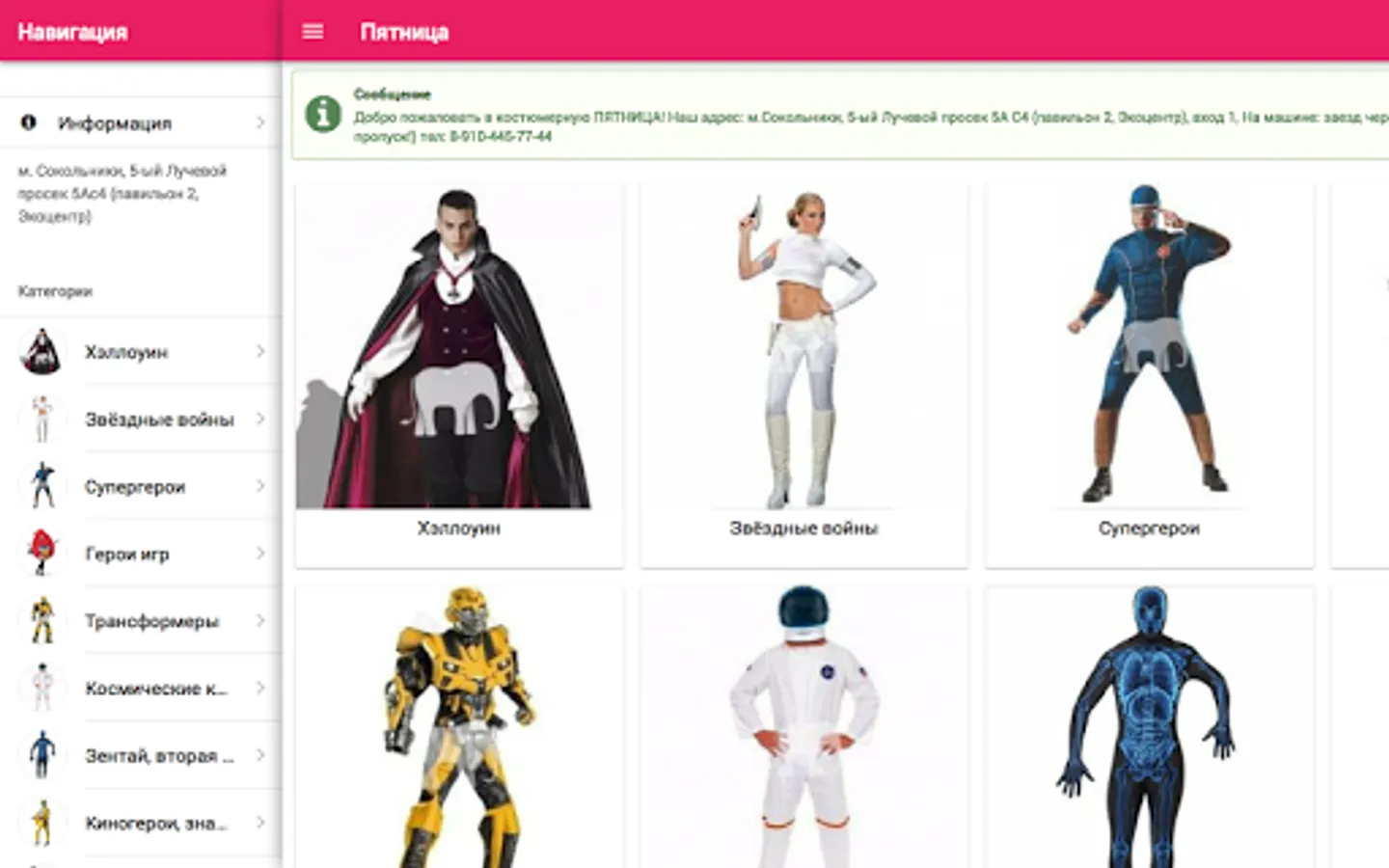1389x868 pixels.
Task: Select Звёздные войны label in sidebar
Action: click(x=159, y=420)
